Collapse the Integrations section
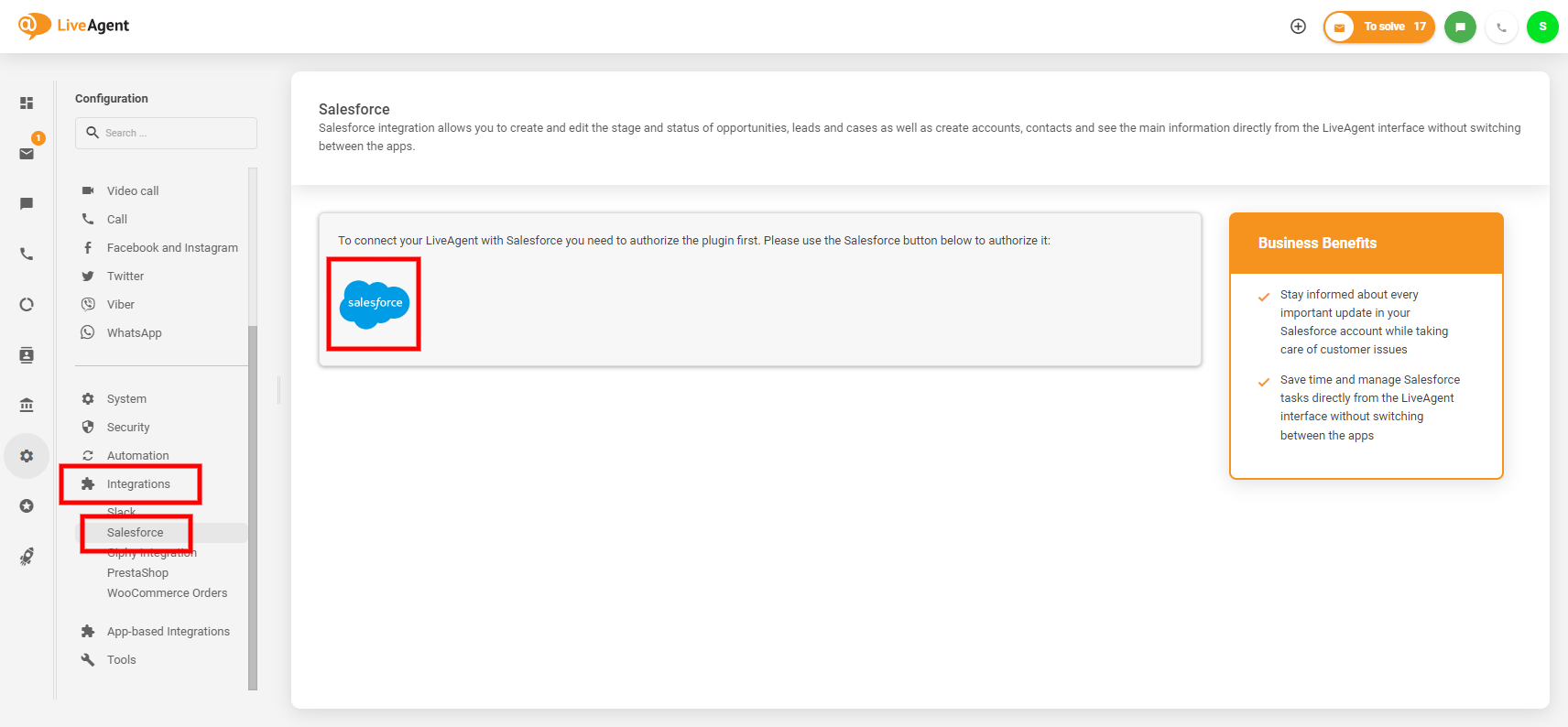 tap(137, 484)
